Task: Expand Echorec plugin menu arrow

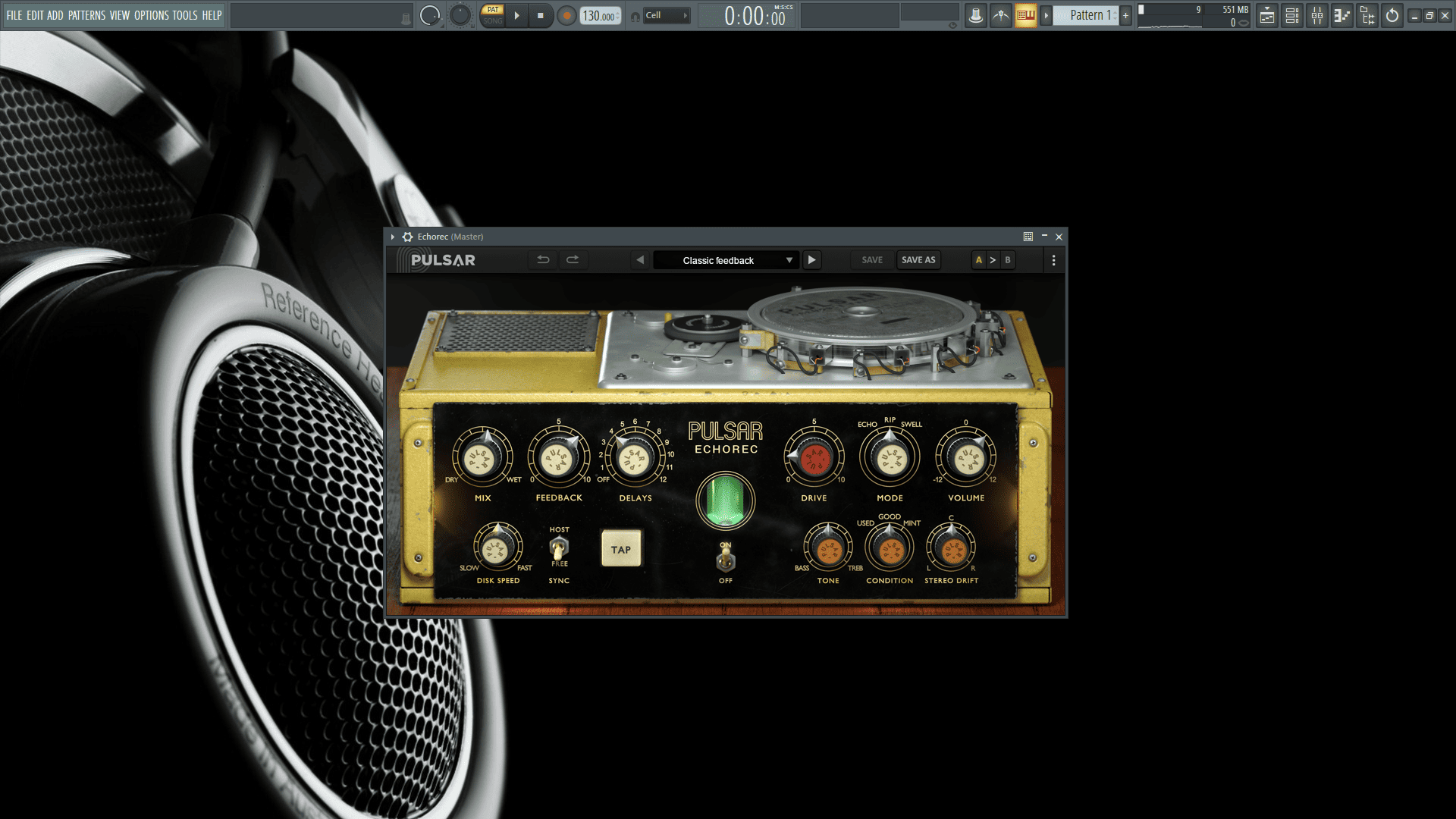Action: (x=393, y=237)
